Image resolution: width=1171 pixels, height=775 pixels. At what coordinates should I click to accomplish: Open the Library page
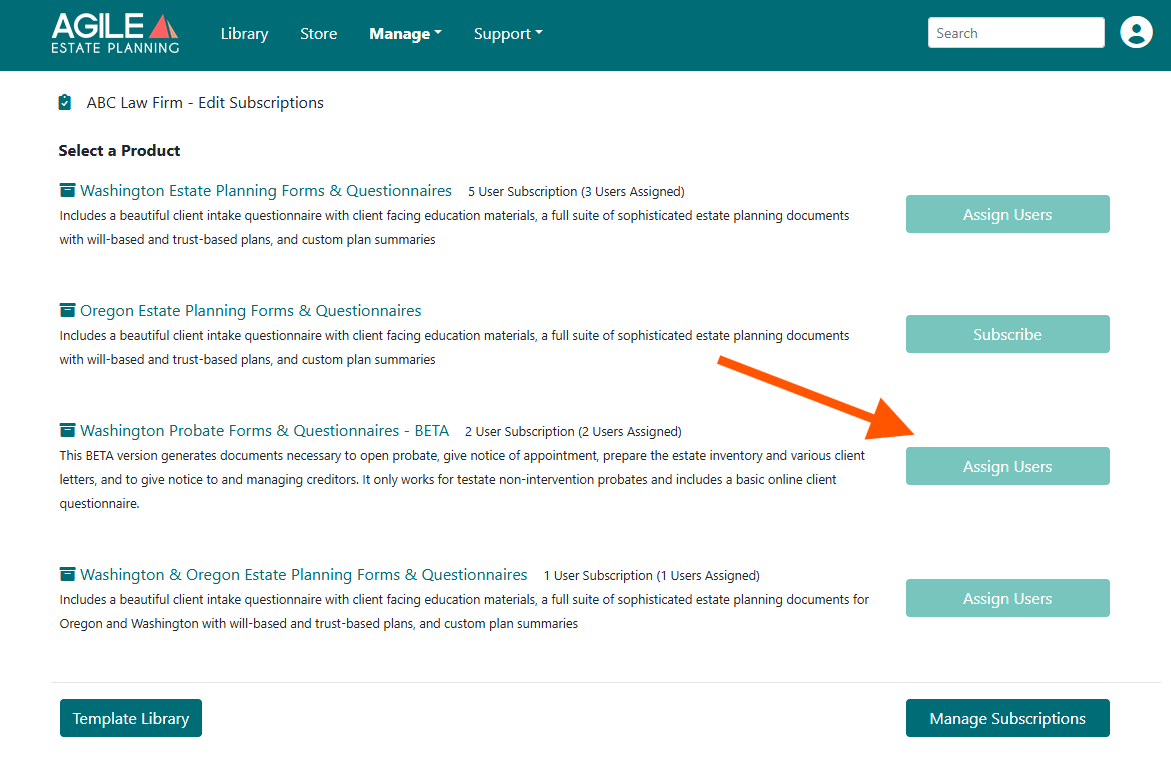tap(244, 34)
